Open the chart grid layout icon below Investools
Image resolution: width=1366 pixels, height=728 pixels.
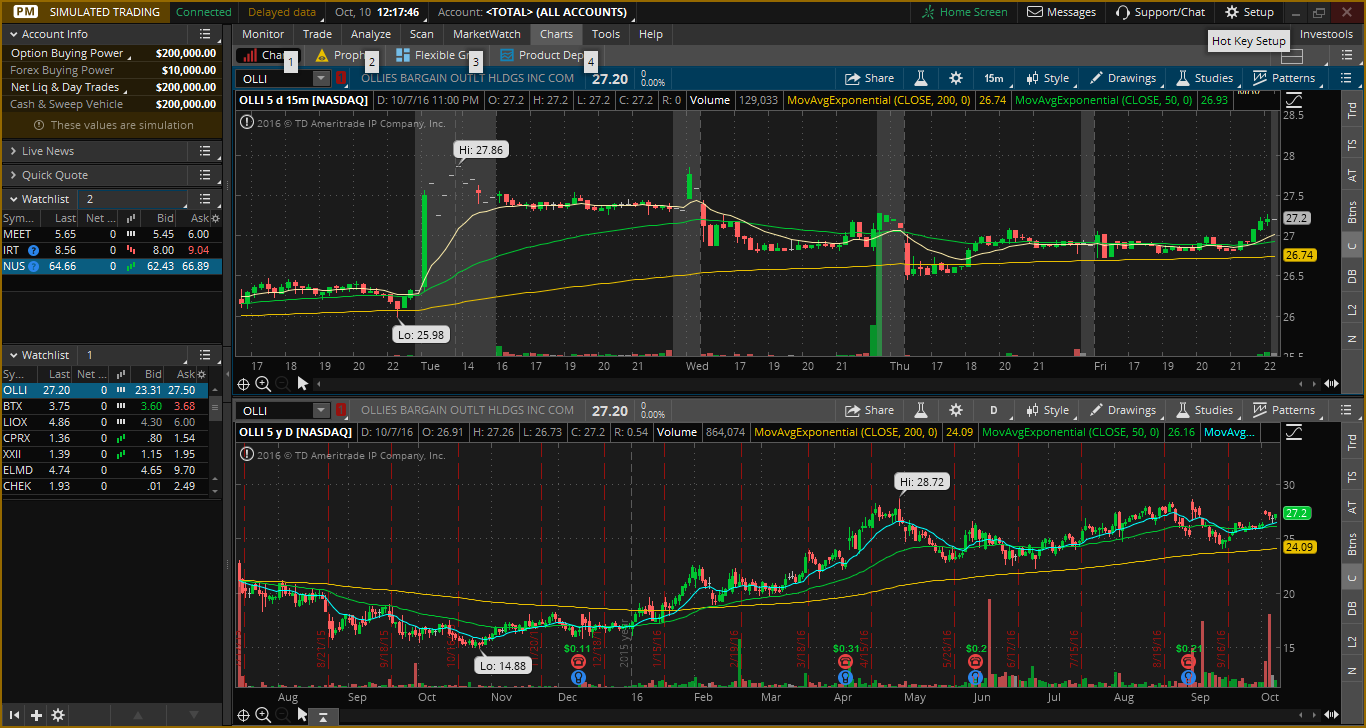[1291, 56]
